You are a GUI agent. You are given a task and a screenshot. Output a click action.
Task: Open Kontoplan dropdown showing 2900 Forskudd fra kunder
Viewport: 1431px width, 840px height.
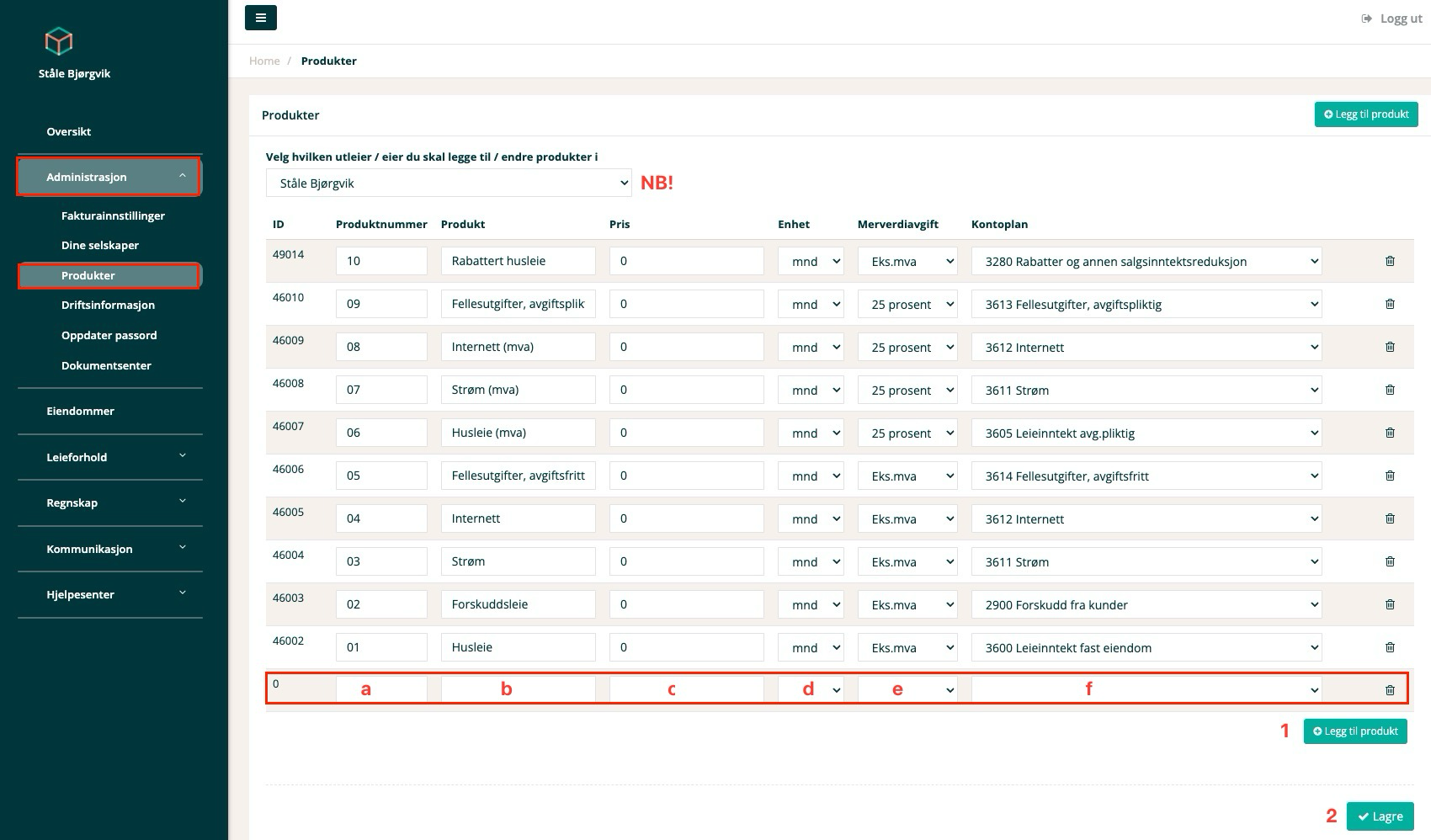pyautogui.click(x=1146, y=604)
